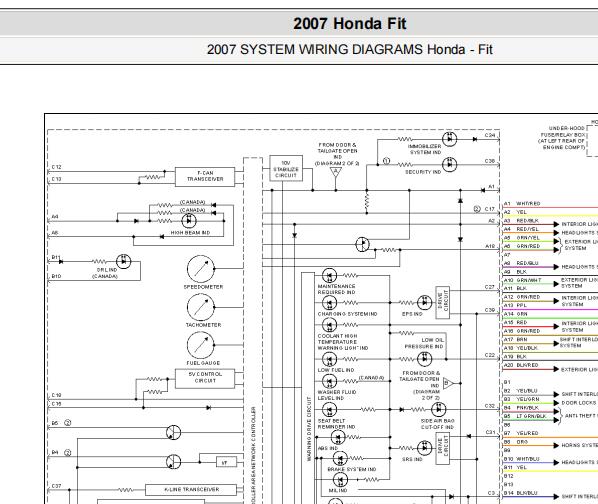
Task: Select the C22 terminal label
Action: [490, 355]
